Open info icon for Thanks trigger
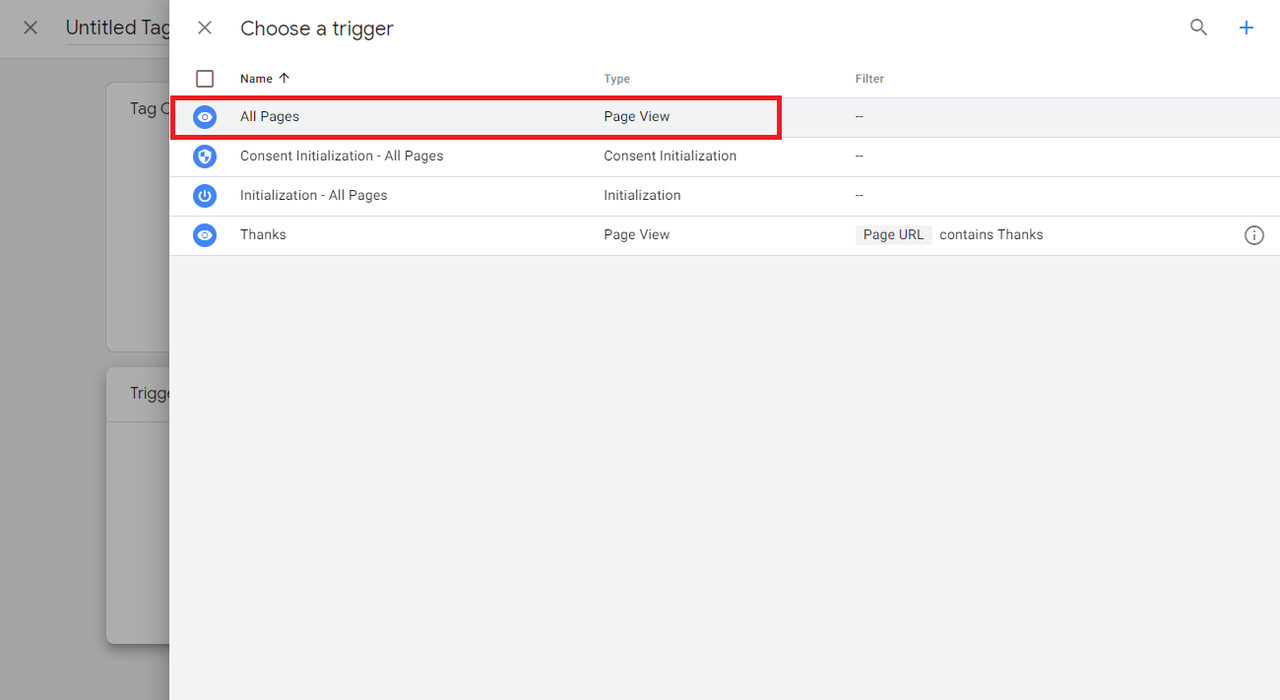This screenshot has height=700, width=1280. [1254, 235]
